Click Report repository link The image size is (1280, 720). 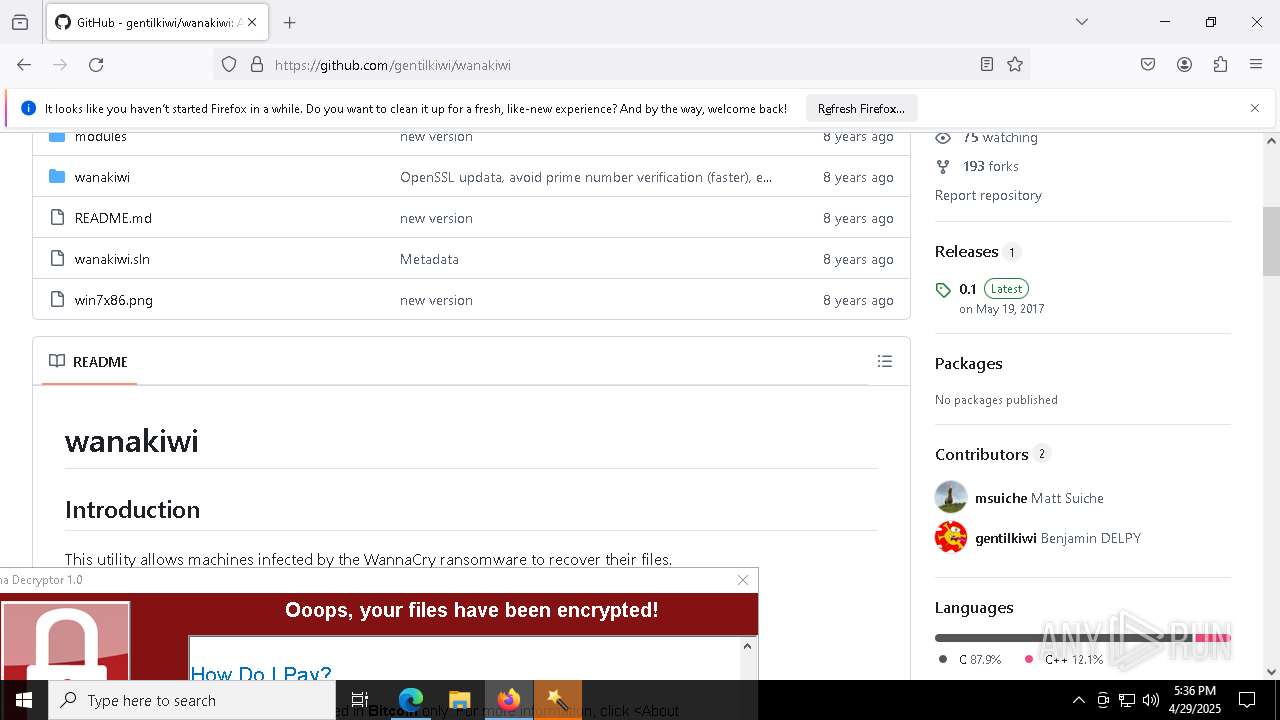(988, 195)
